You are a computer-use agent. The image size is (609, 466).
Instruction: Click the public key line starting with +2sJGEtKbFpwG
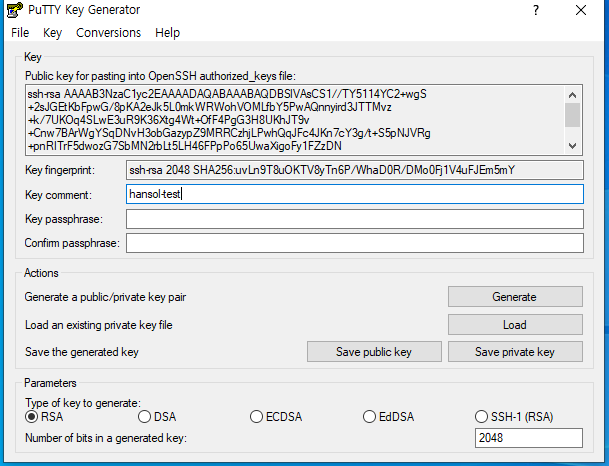pyautogui.click(x=210, y=107)
